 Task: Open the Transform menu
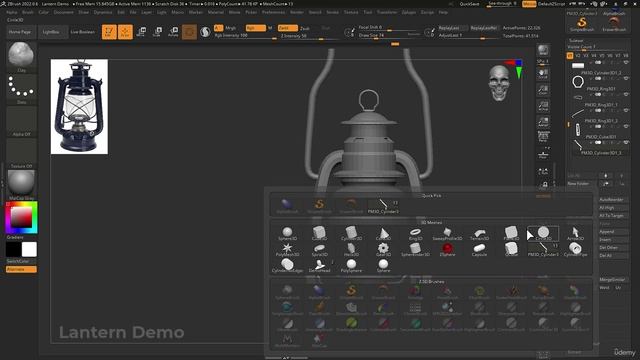(387, 12)
